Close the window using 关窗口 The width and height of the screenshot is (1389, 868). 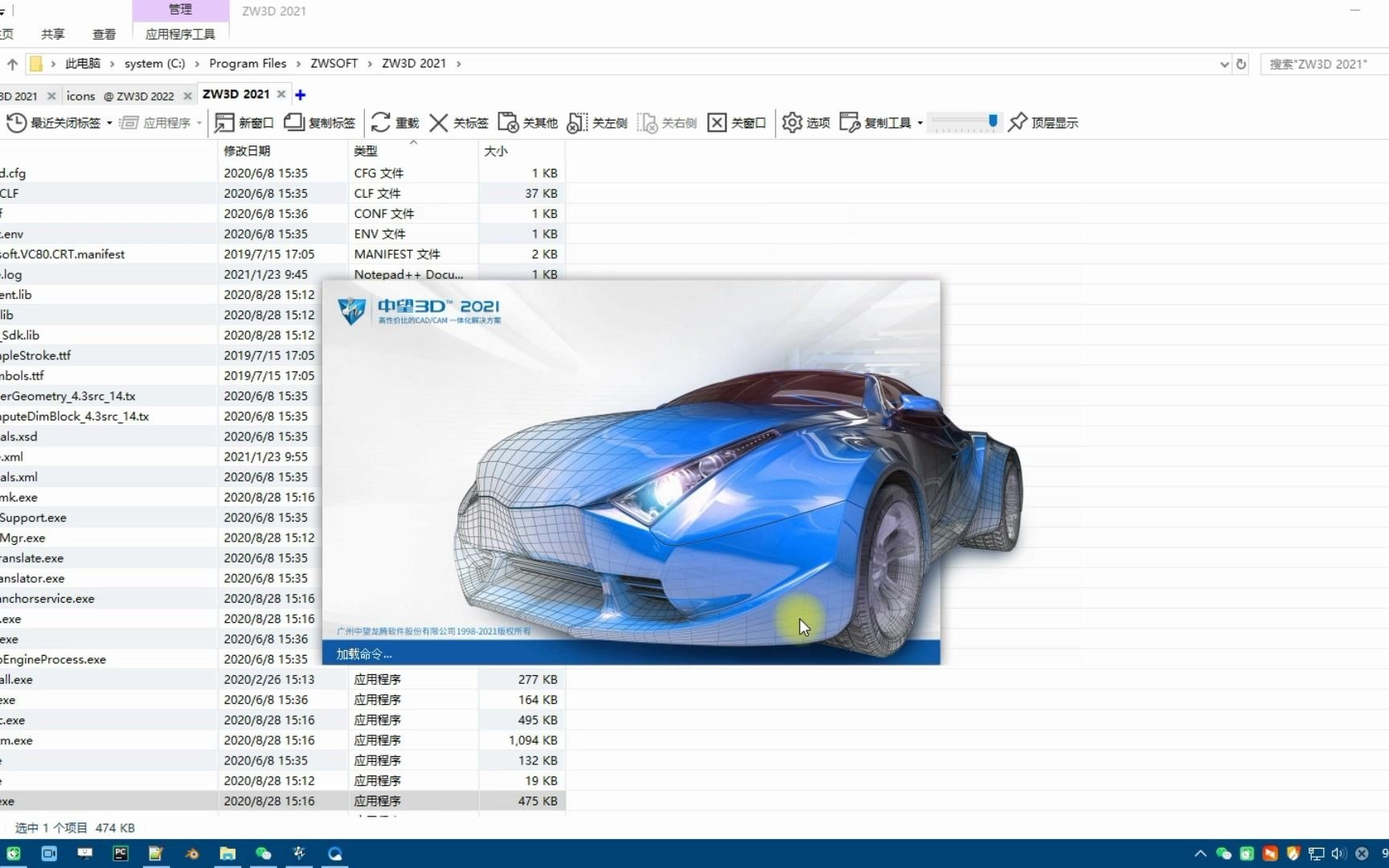[736, 122]
